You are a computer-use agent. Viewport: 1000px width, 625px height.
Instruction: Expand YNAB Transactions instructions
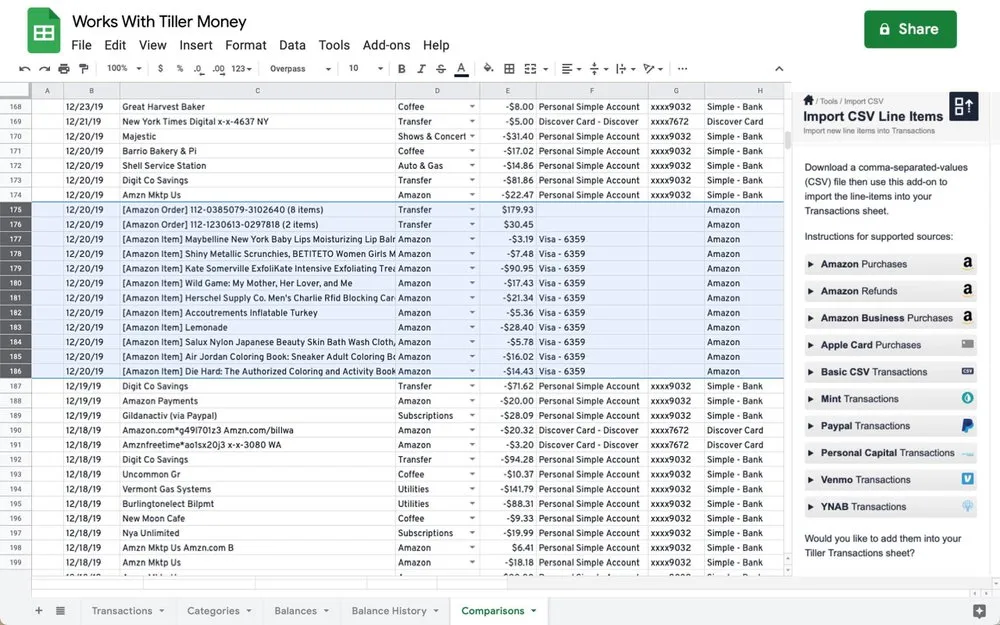890,507
